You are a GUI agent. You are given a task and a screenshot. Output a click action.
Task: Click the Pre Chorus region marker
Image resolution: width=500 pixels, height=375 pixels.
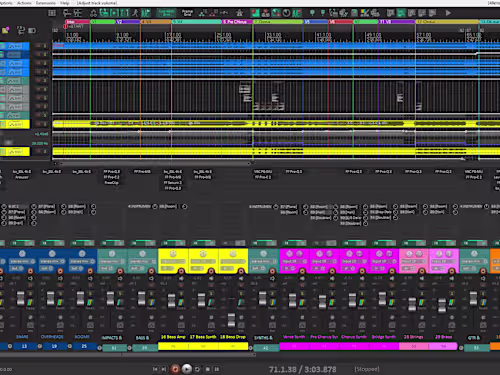(x=237, y=22)
